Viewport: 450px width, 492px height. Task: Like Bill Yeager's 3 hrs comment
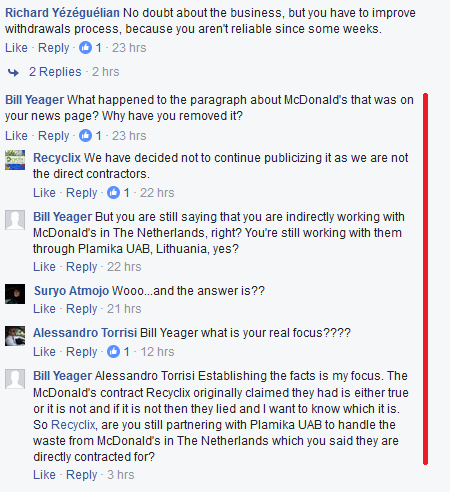[x=44, y=475]
